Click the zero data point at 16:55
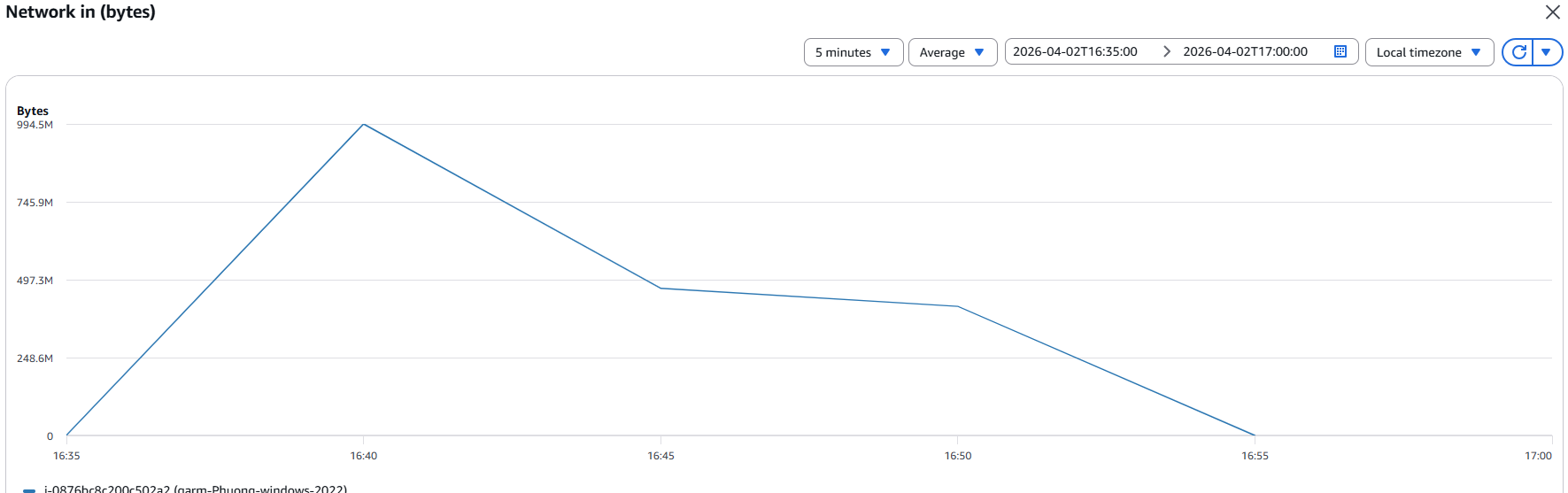The image size is (1568, 493). pos(1255,435)
